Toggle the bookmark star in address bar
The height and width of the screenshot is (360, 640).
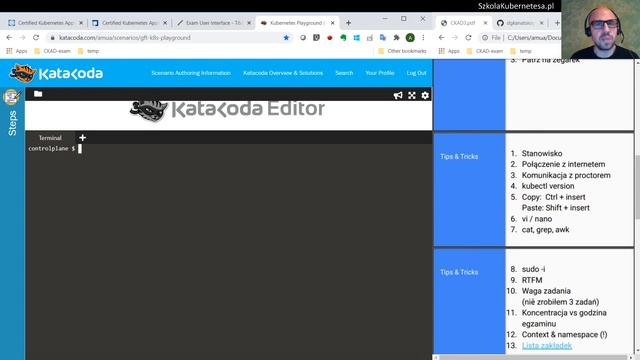pyautogui.click(x=286, y=38)
